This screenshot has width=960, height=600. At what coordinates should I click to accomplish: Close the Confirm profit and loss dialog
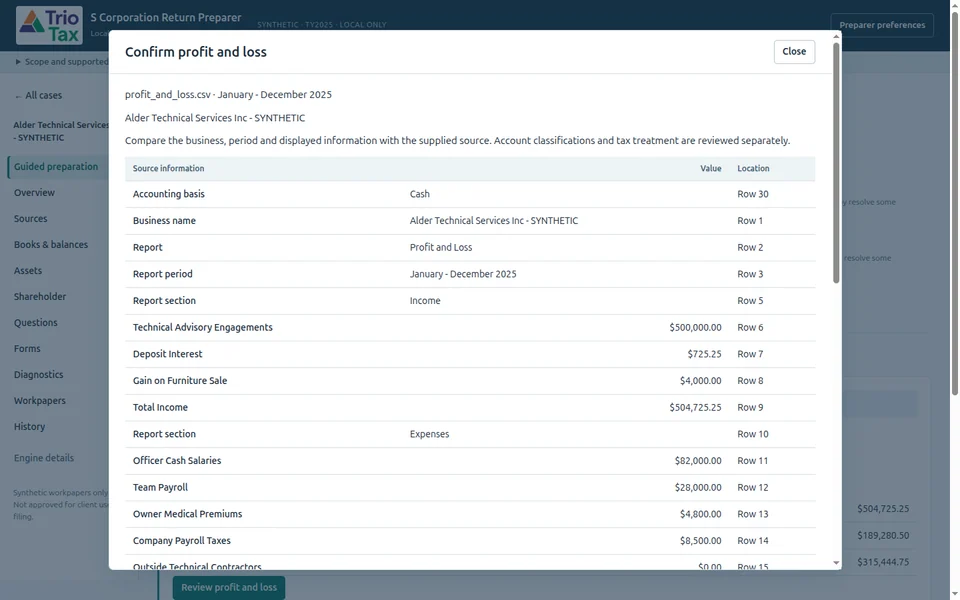point(794,51)
